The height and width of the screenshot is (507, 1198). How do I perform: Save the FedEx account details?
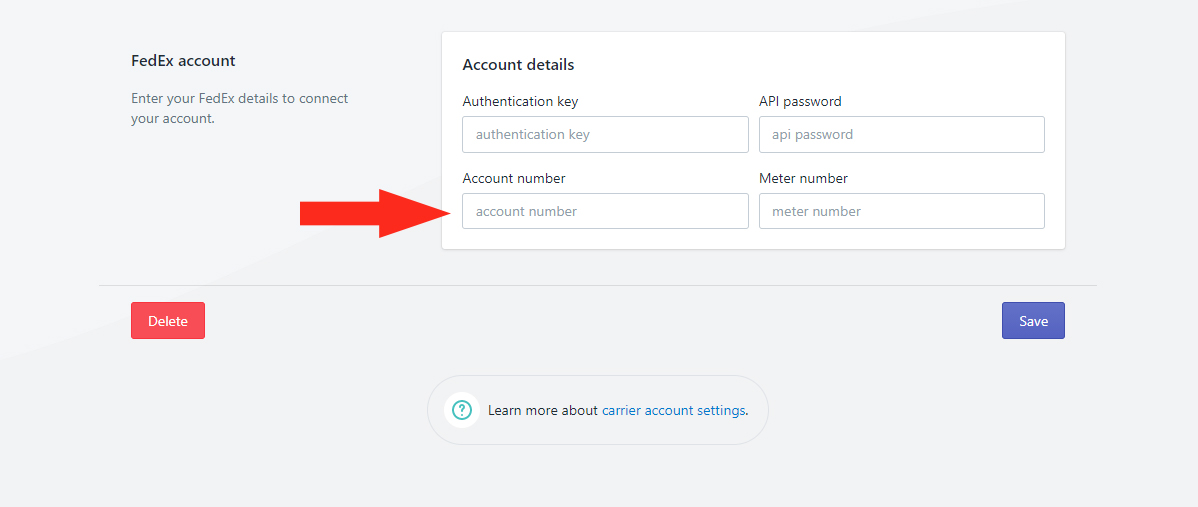tap(1033, 321)
